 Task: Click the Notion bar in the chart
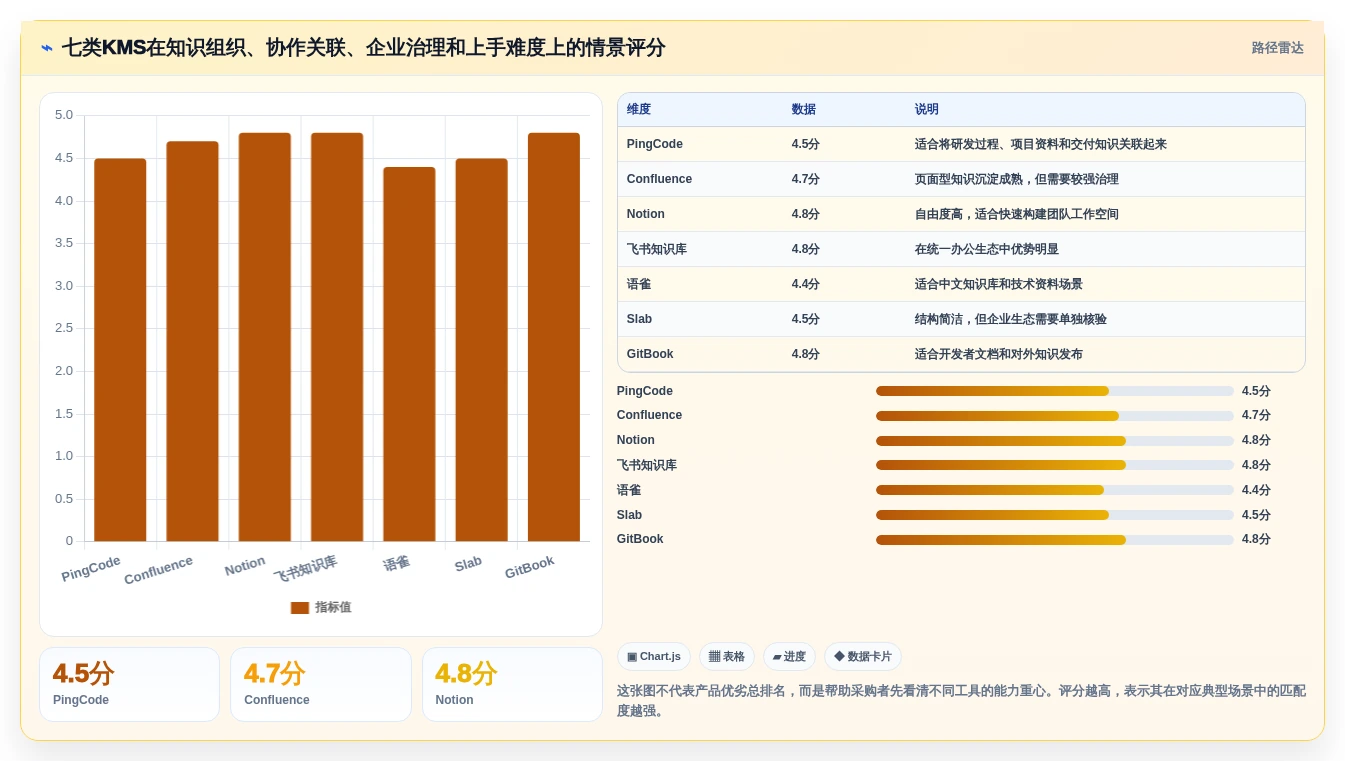pos(265,337)
